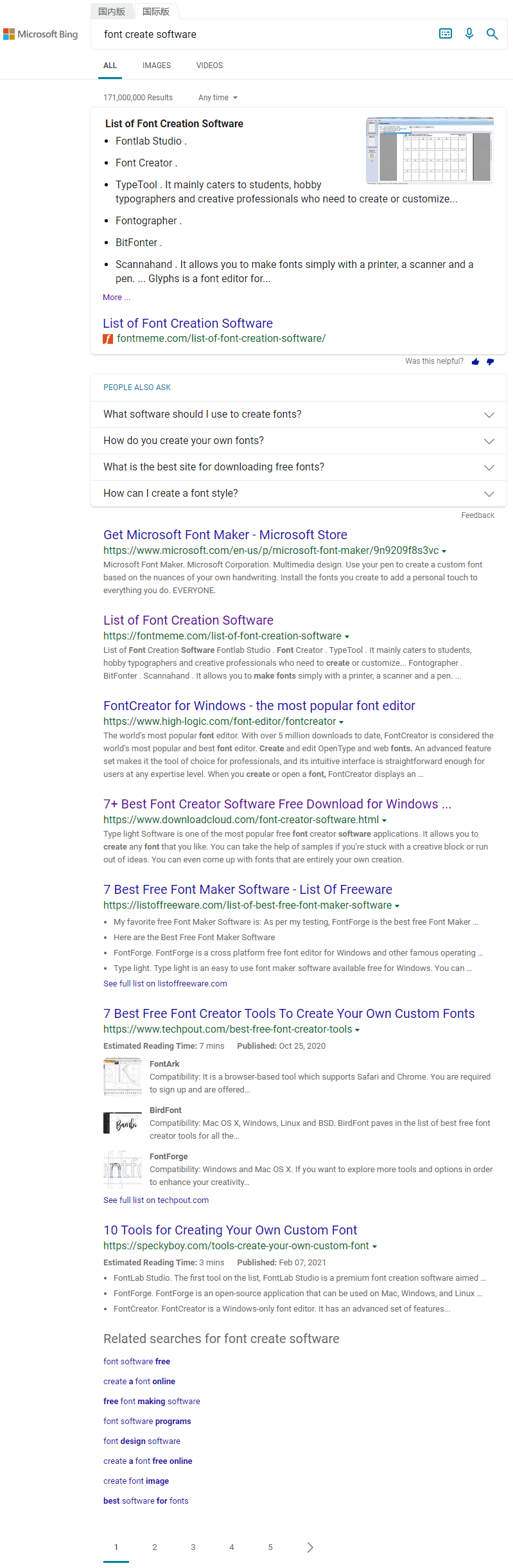Viewport: 513px width, 1568px height.
Task: Go to results page 2
Action: click(155, 1547)
